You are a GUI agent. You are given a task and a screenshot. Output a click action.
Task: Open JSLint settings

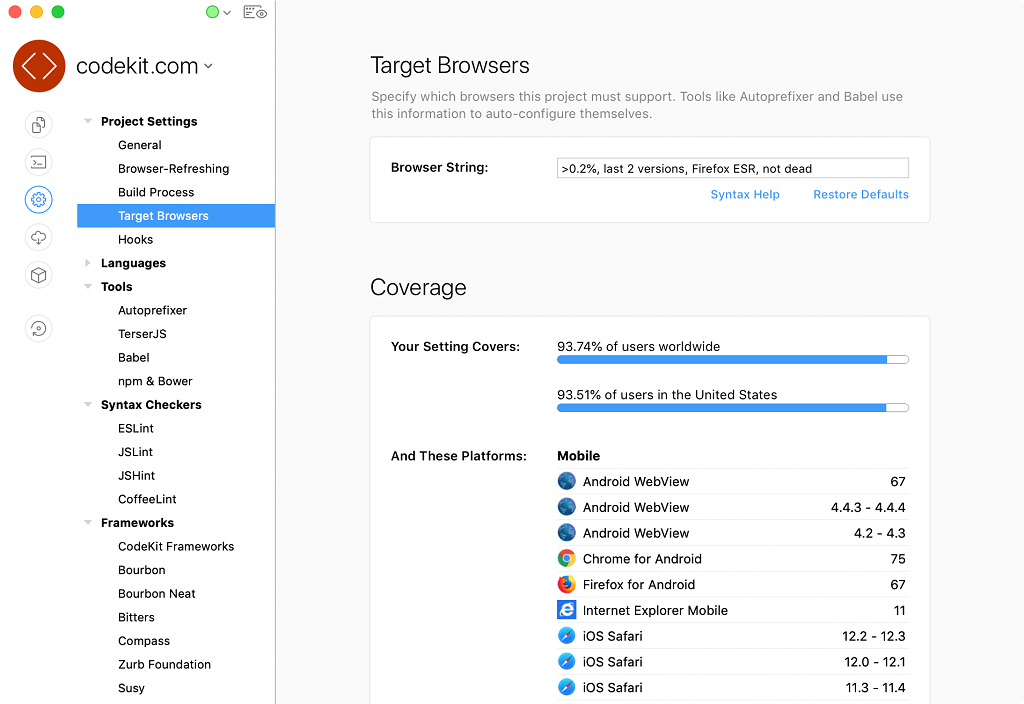[x=135, y=452]
